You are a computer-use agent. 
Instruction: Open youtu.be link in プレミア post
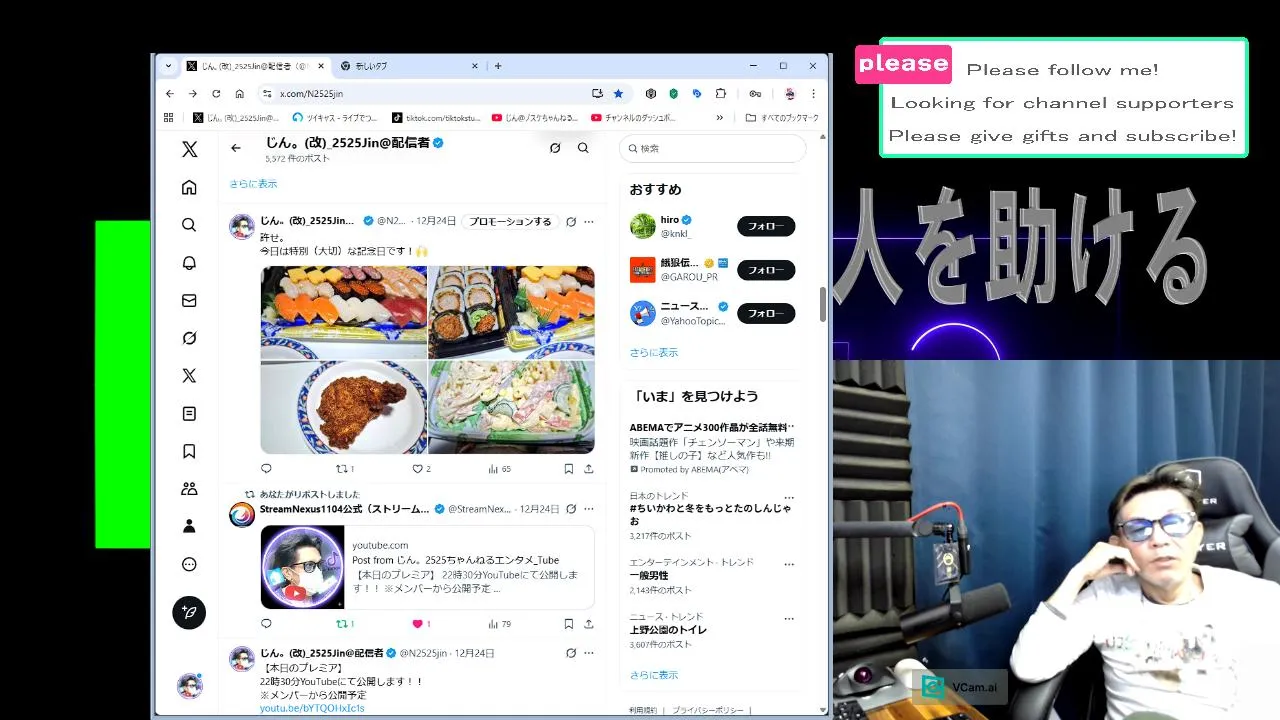tap(312, 708)
